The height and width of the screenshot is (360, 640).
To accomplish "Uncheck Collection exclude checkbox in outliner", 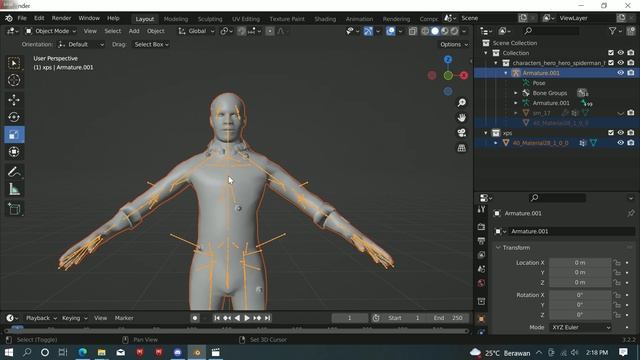I will tap(611, 53).
